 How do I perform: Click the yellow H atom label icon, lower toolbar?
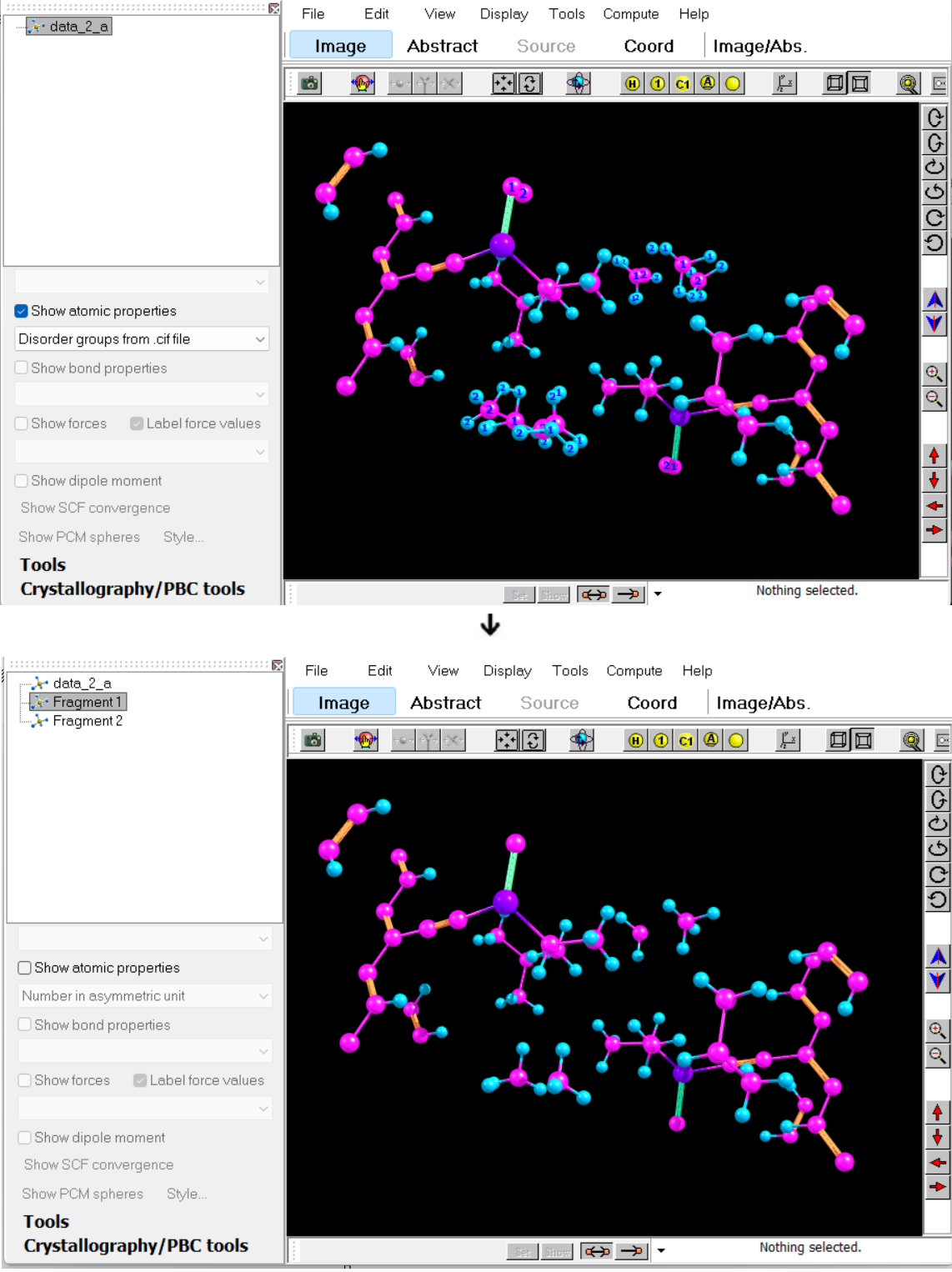pyautogui.click(x=636, y=740)
